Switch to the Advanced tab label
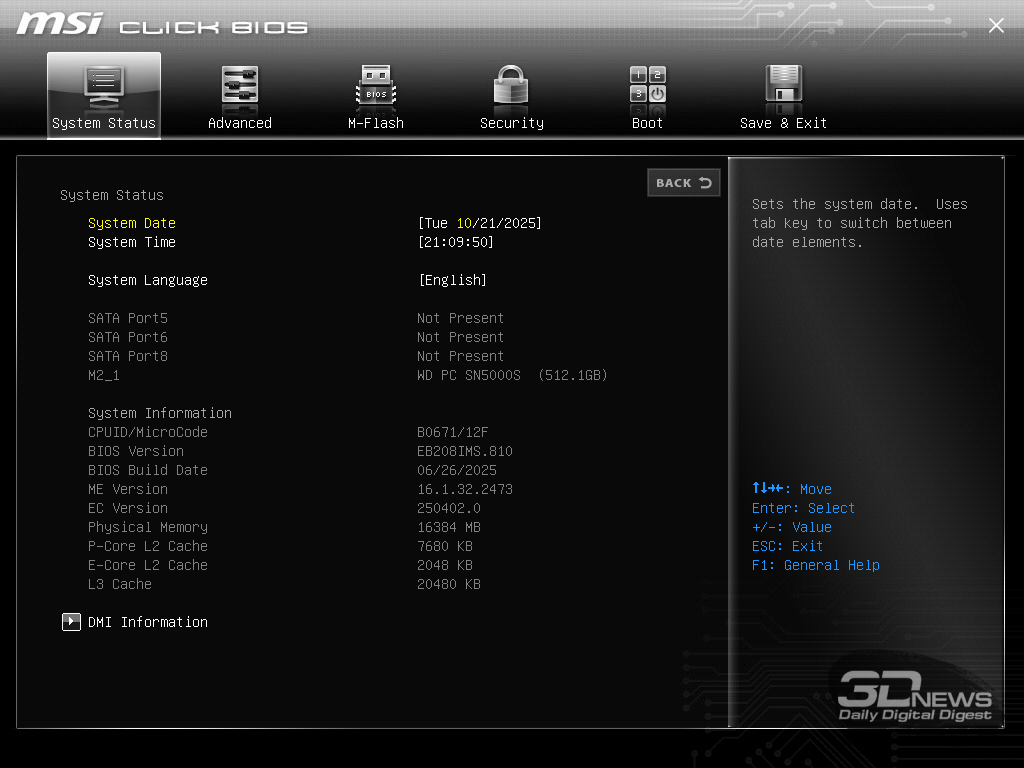 [240, 123]
